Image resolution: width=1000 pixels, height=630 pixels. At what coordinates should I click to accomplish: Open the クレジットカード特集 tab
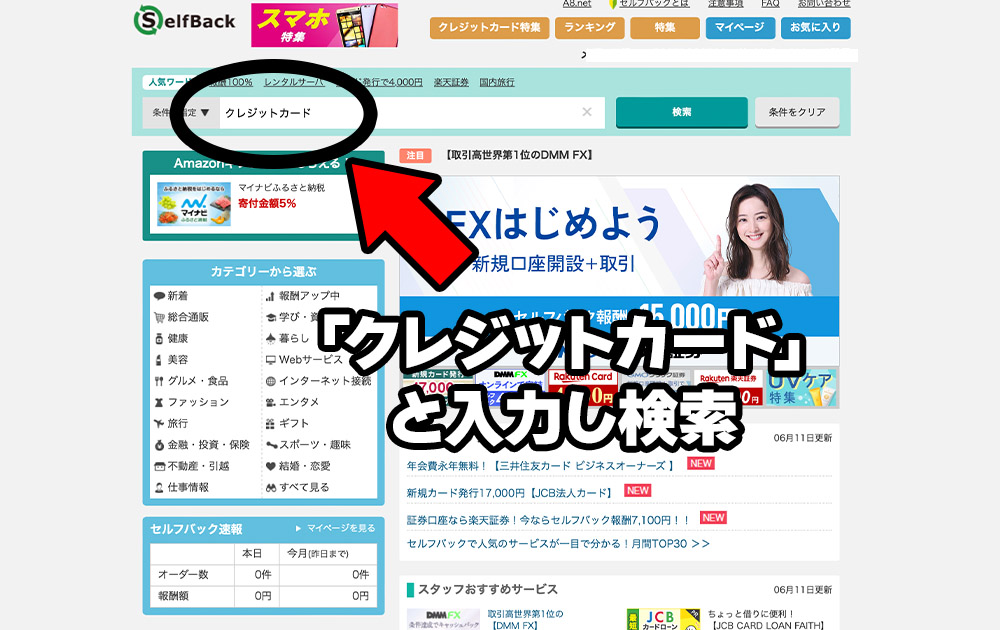[x=489, y=27]
